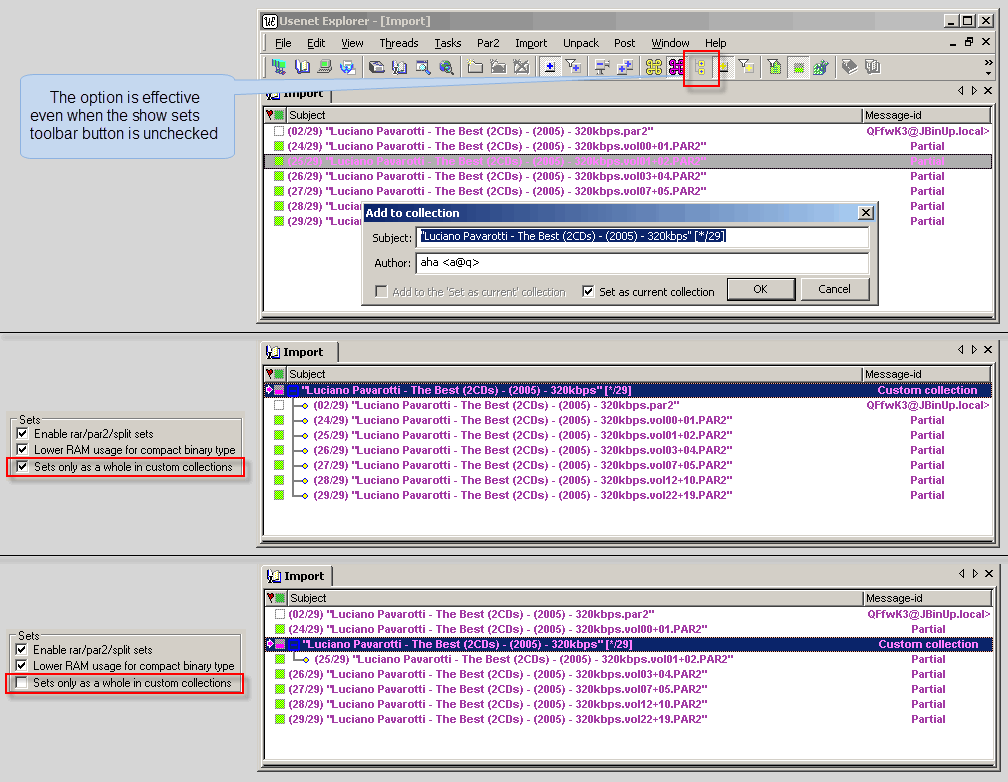
Task: Uncheck the ticked Sets only as a whole option
Action: click(x=23, y=467)
